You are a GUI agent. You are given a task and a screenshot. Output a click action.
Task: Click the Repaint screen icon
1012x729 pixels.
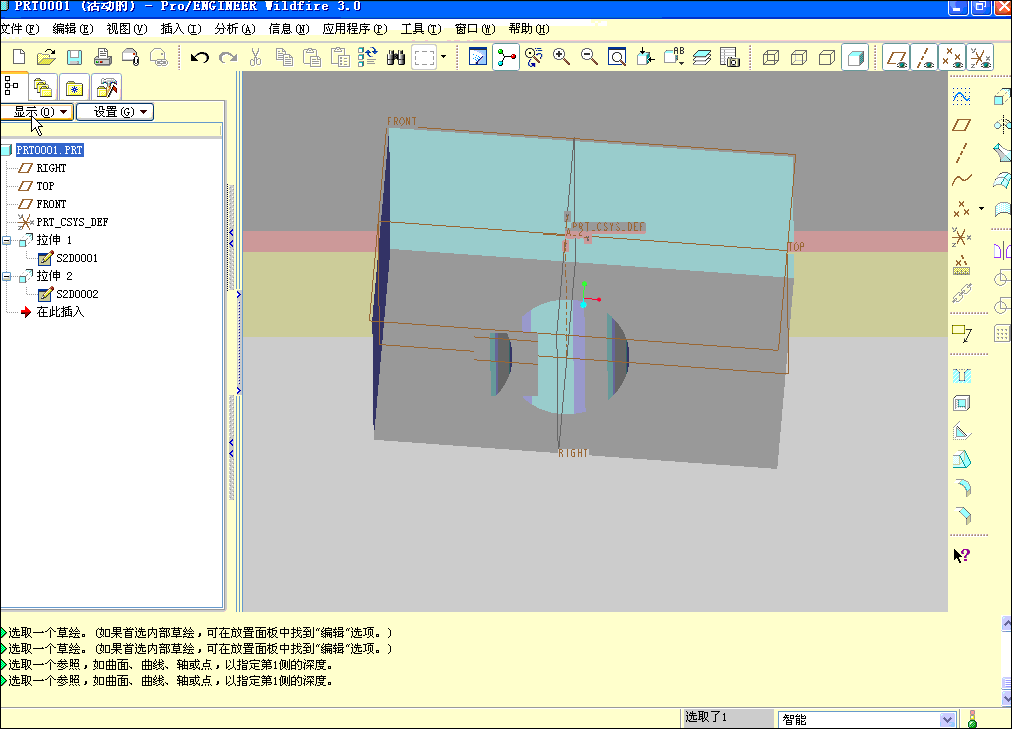478,57
